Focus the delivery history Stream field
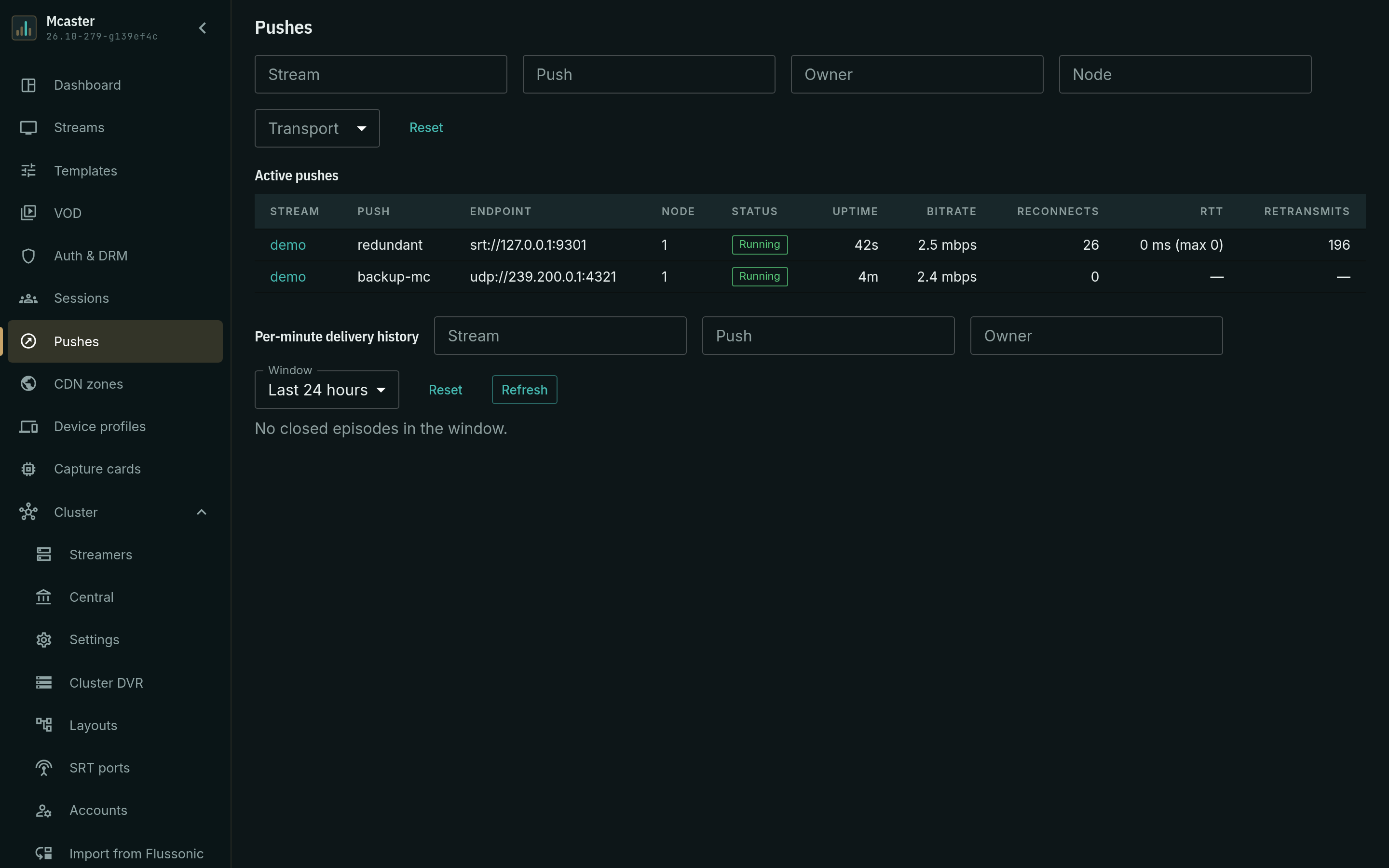The image size is (1389, 868). tap(560, 336)
